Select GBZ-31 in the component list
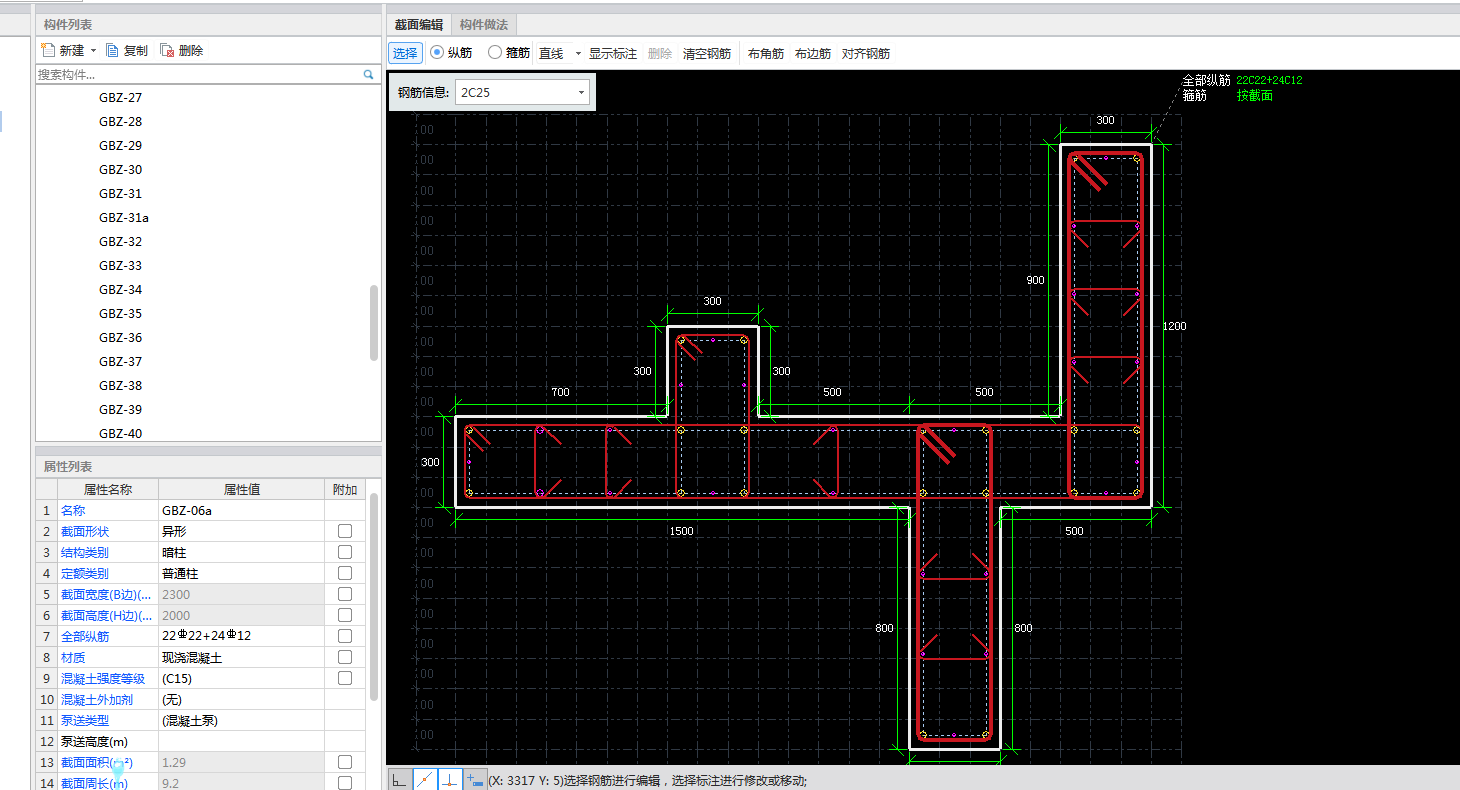1460x790 pixels. [x=121, y=194]
